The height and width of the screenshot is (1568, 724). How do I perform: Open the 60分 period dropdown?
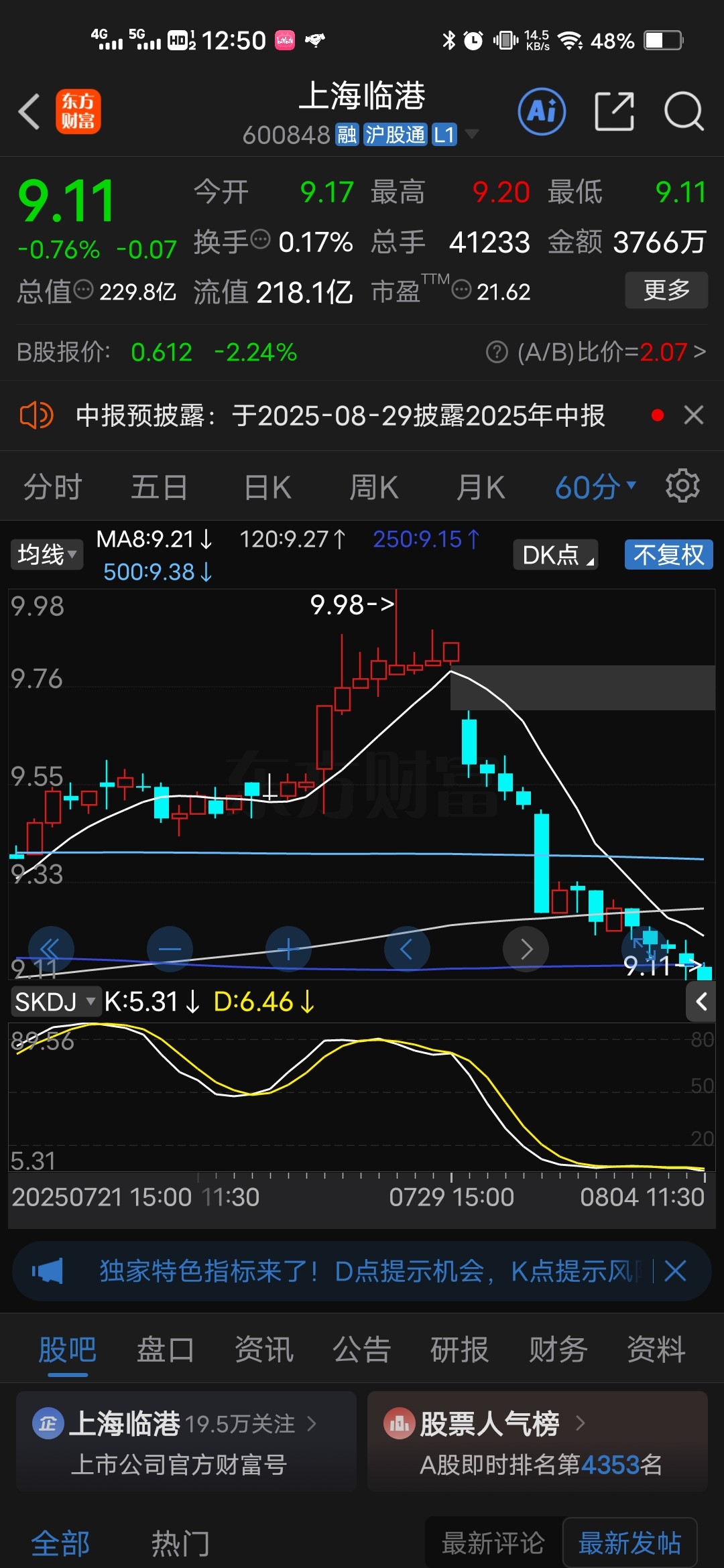click(595, 487)
